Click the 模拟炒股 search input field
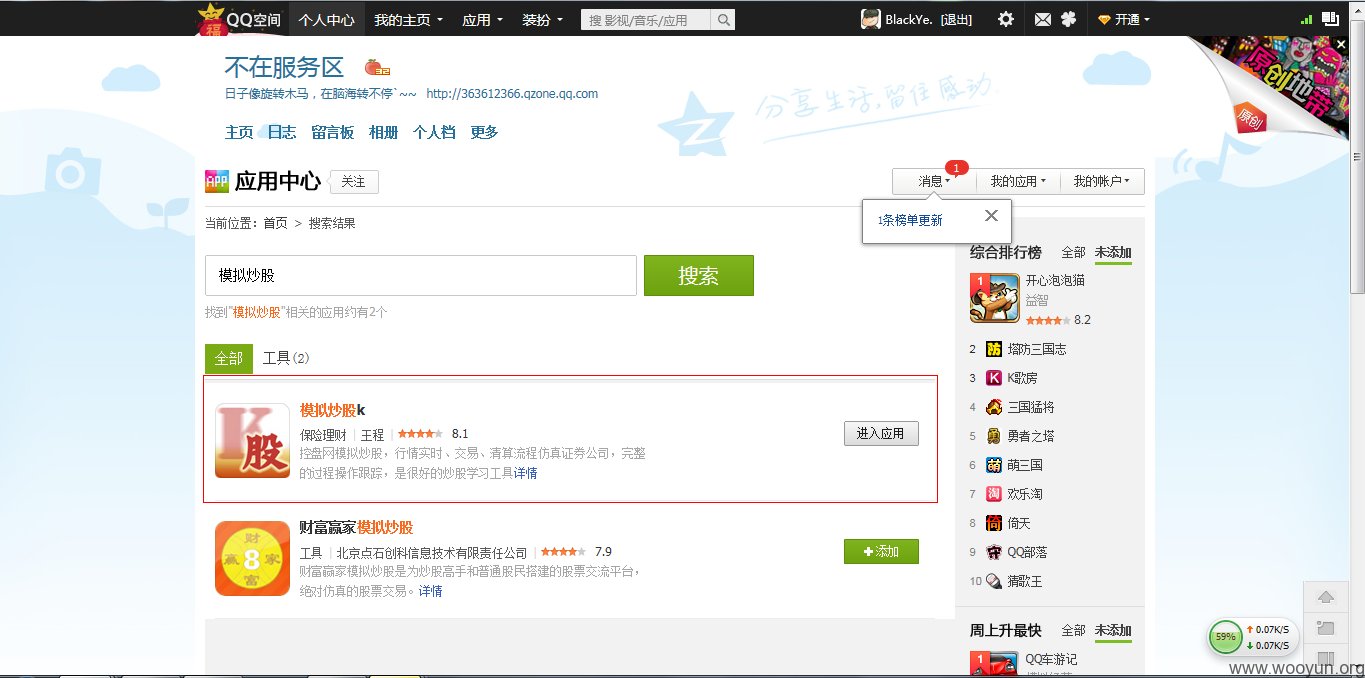This screenshot has height=678, width=1365. 421,275
